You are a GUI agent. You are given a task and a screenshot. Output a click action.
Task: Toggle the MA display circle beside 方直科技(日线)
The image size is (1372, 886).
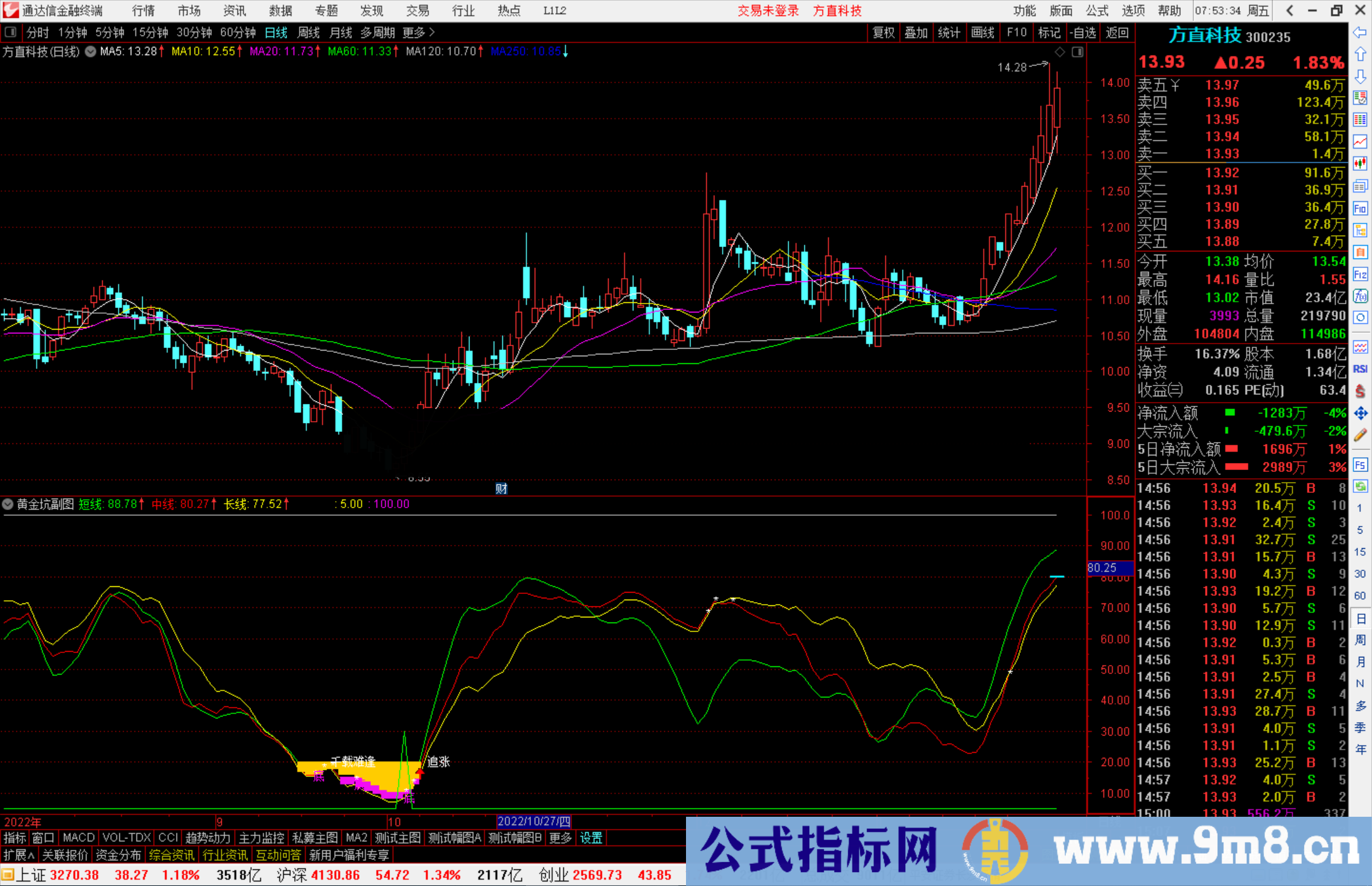90,52
